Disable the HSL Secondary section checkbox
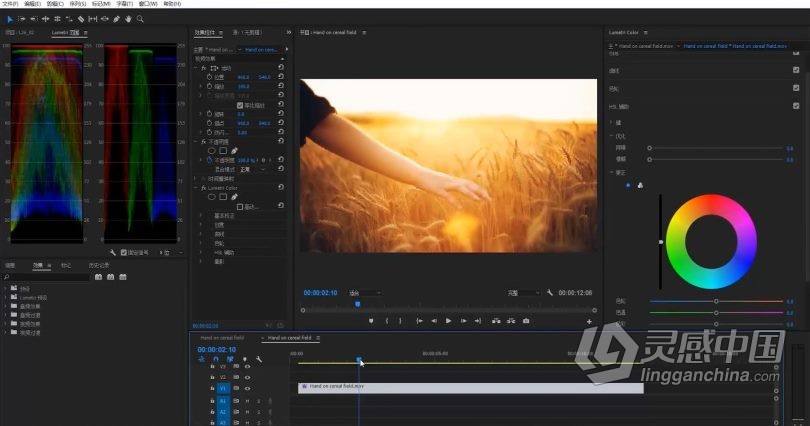Image resolution: width=810 pixels, height=426 pixels. pos(796,106)
